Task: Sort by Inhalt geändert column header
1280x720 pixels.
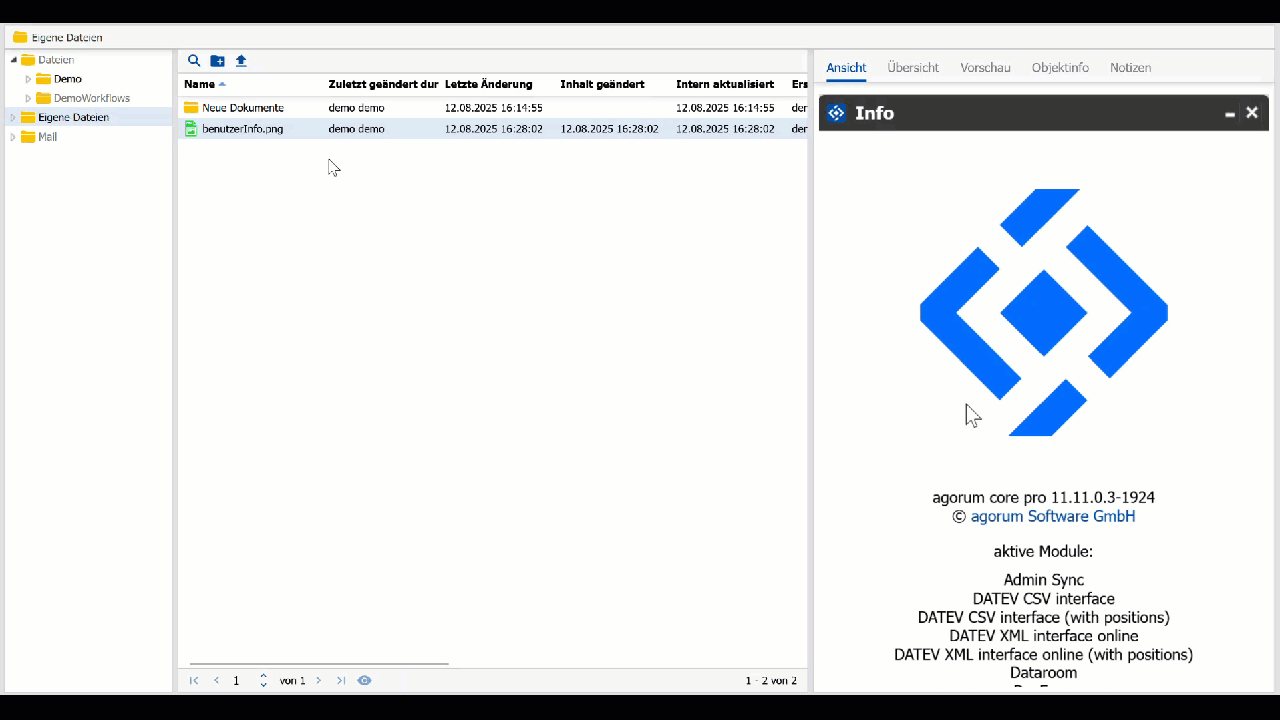Action: coord(602,85)
